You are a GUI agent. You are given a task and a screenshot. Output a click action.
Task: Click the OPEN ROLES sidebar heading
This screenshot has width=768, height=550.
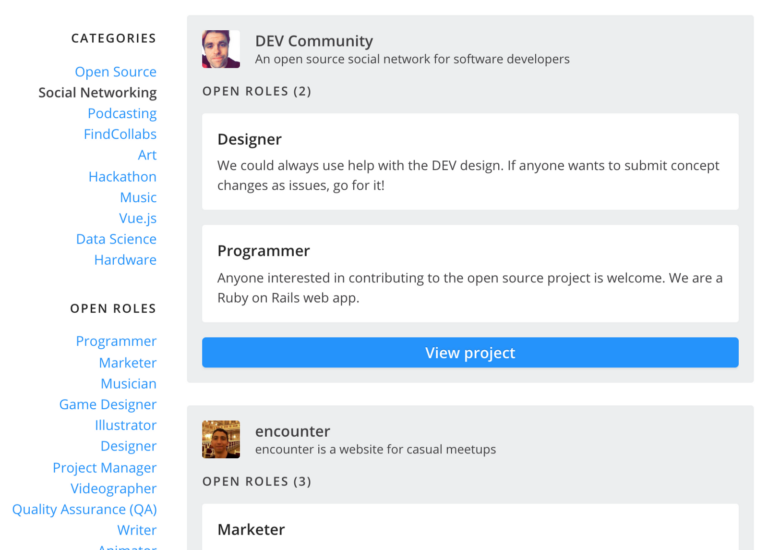[x=113, y=309]
